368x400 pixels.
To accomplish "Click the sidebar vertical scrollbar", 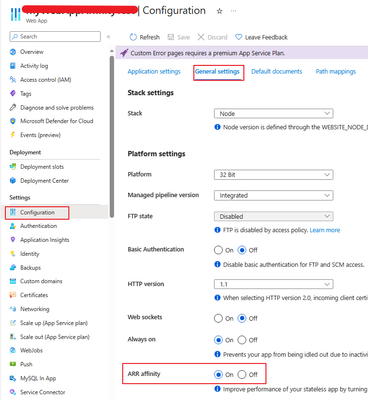I will pyautogui.click(x=112, y=137).
